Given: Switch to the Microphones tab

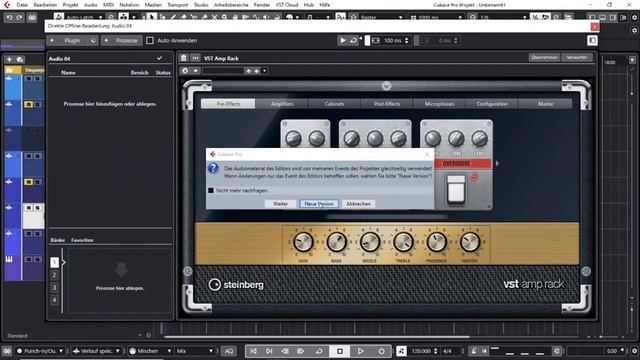Looking at the screenshot, I should pos(440,104).
